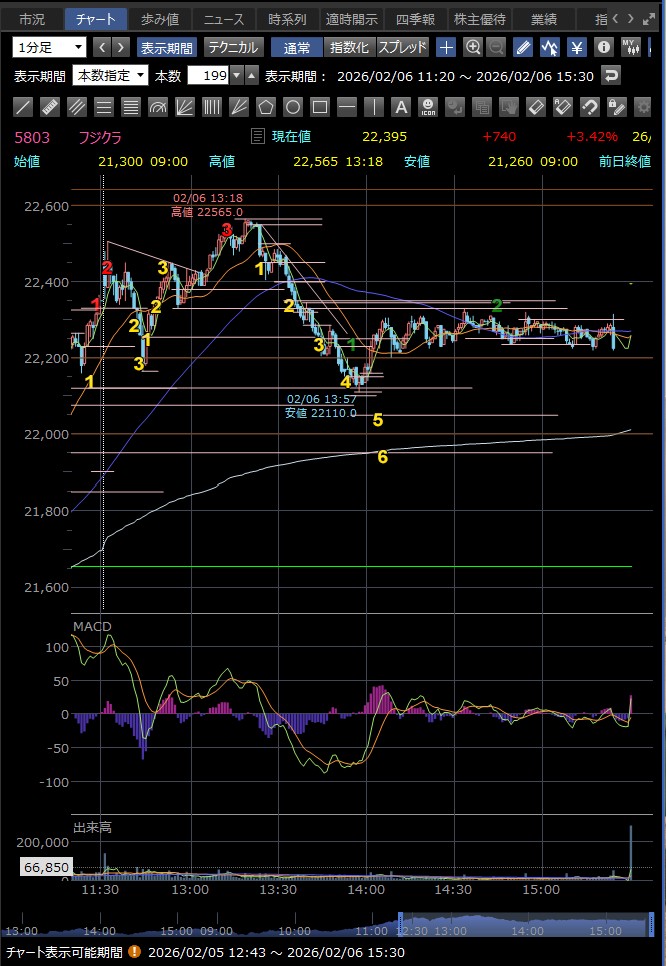Screen dimensions: 666x966
Task: Click the zoom in magnifier icon
Action: tap(472, 47)
